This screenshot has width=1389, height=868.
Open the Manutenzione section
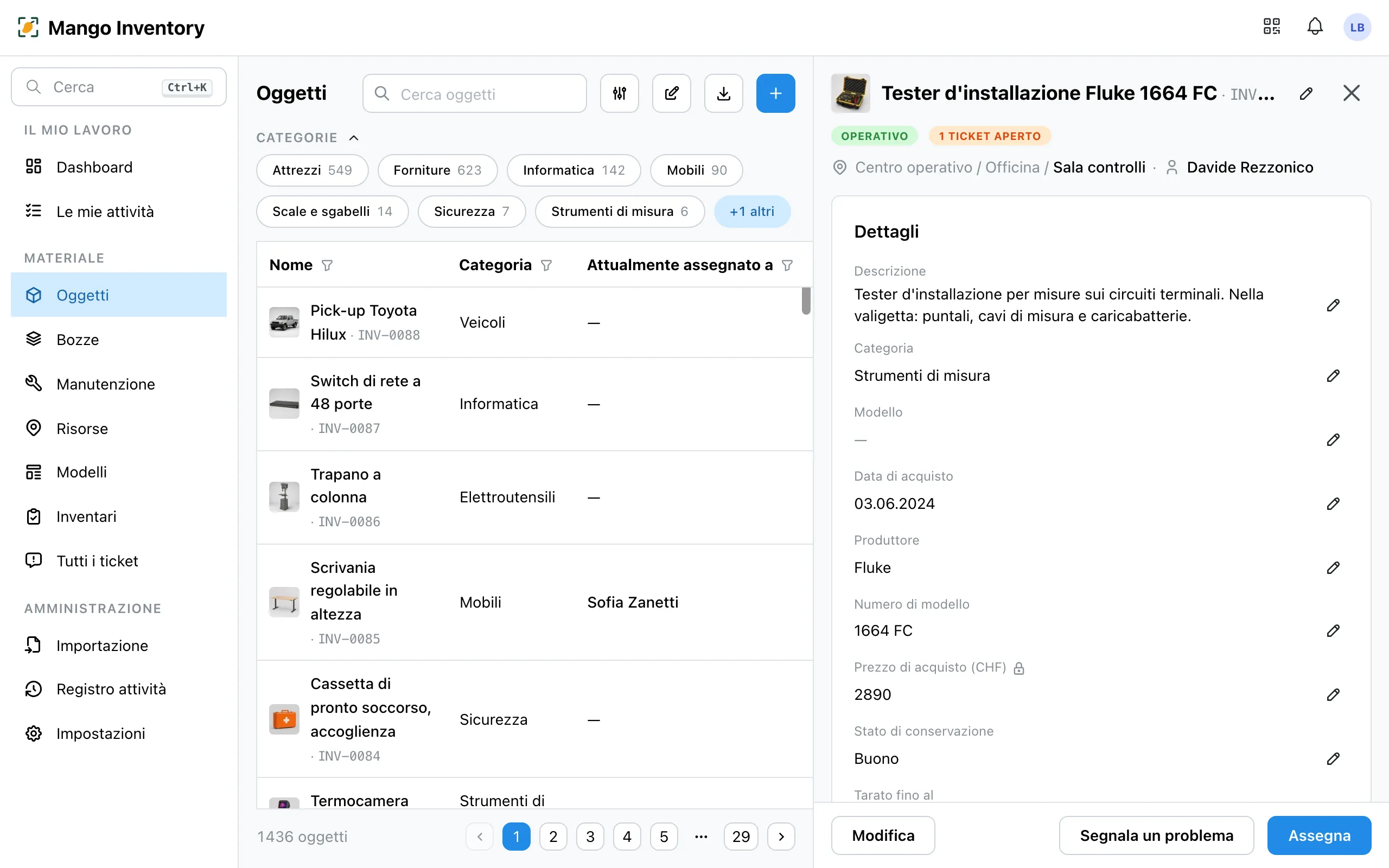[119, 384]
